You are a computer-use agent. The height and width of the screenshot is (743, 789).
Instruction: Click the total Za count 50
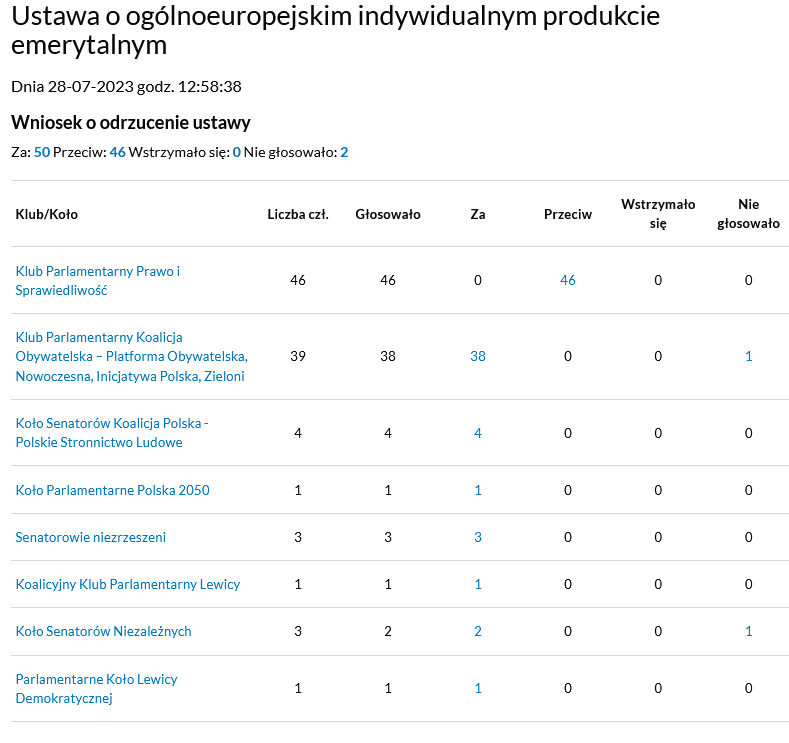42,152
